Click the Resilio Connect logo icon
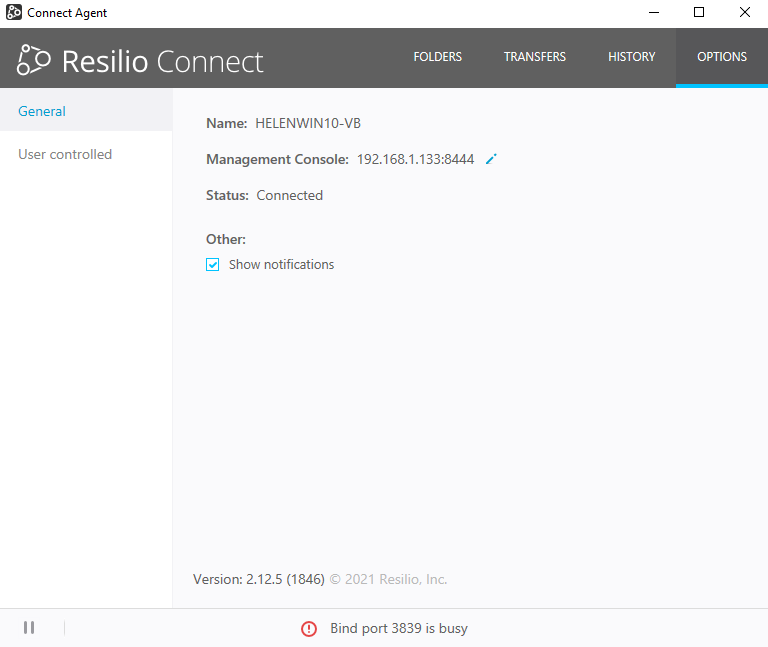Screen dimensions: 768x647 (x=34, y=60)
